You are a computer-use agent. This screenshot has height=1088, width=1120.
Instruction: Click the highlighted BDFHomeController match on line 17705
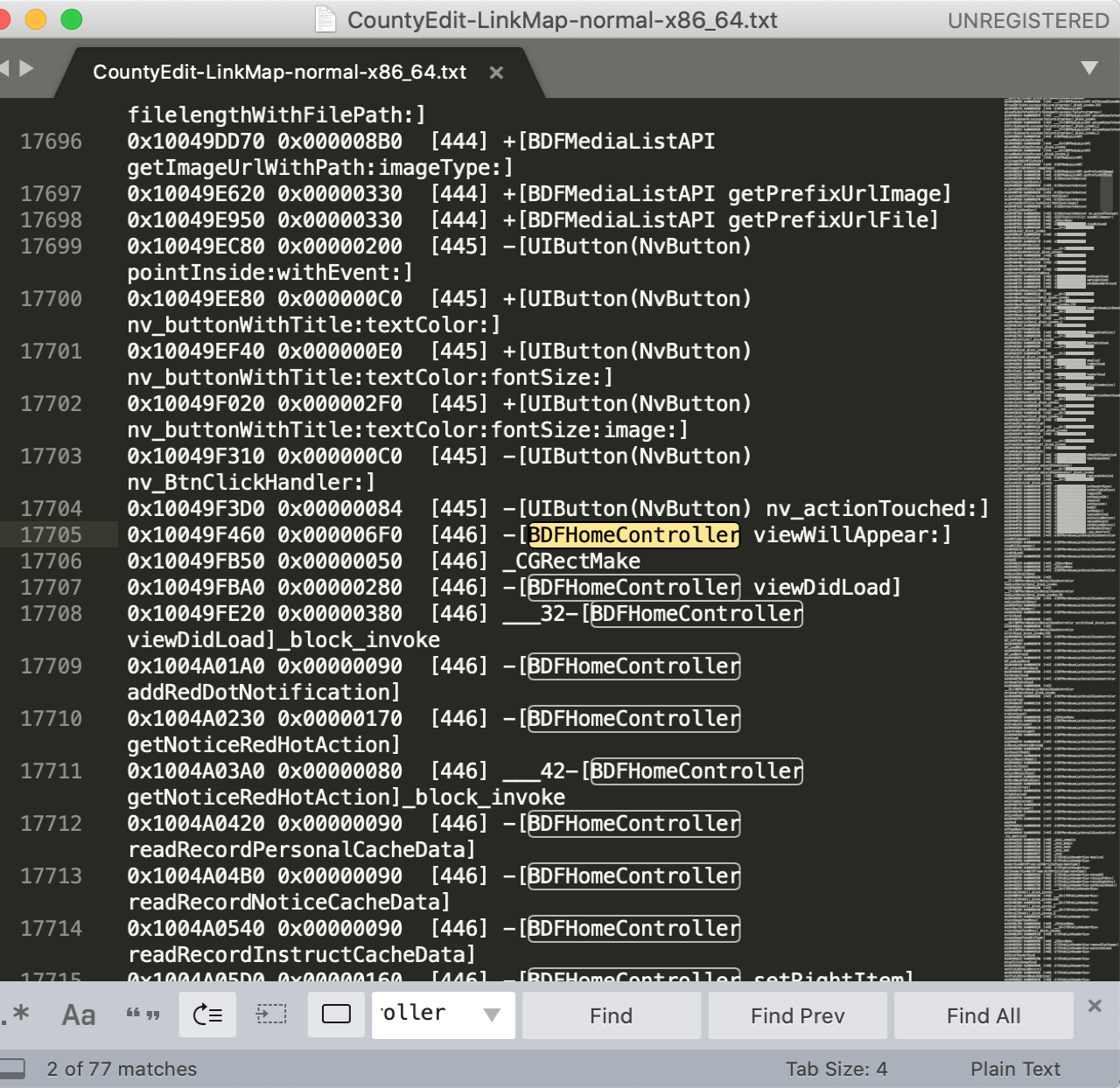tap(634, 535)
